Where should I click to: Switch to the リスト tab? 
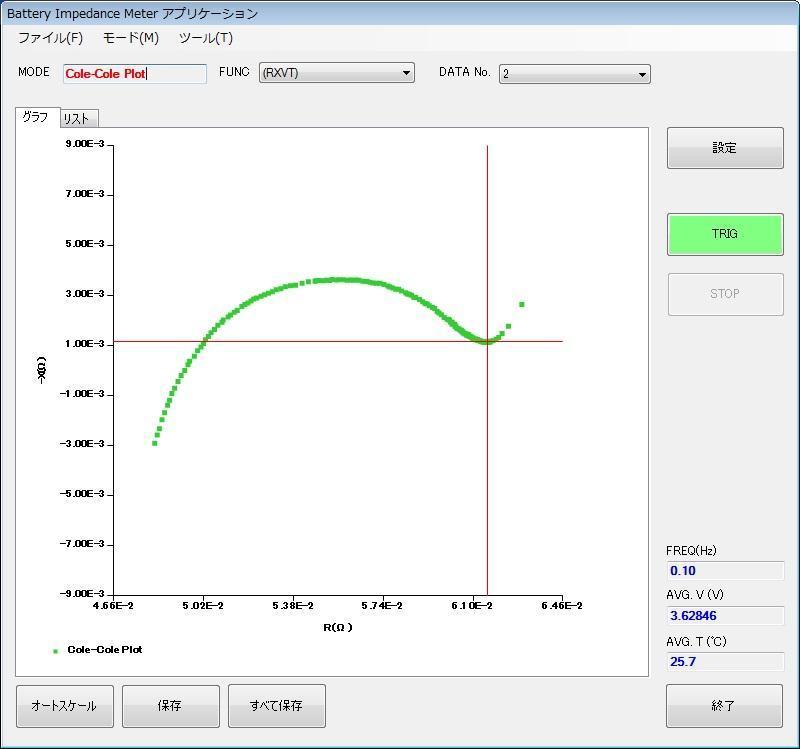78,119
